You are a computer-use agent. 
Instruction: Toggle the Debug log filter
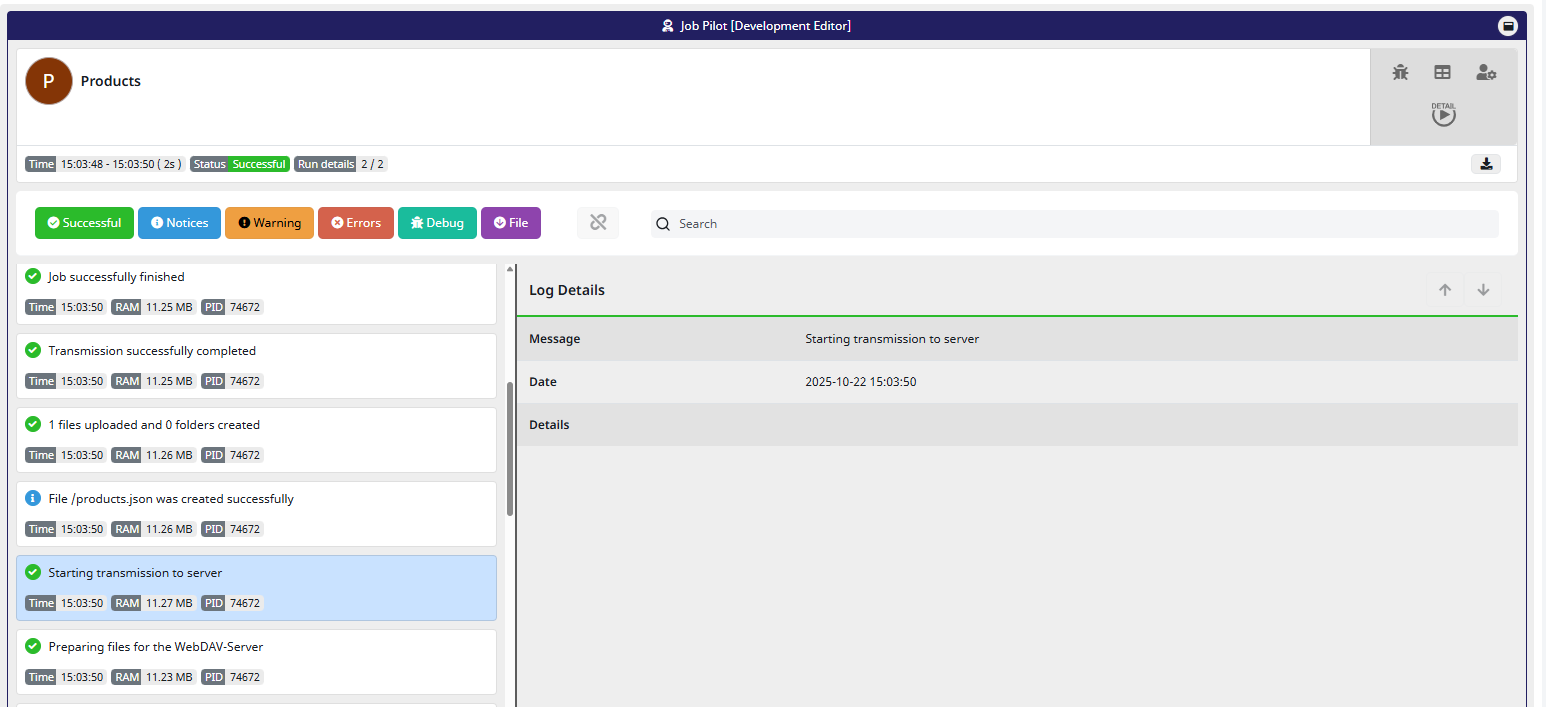pos(437,223)
